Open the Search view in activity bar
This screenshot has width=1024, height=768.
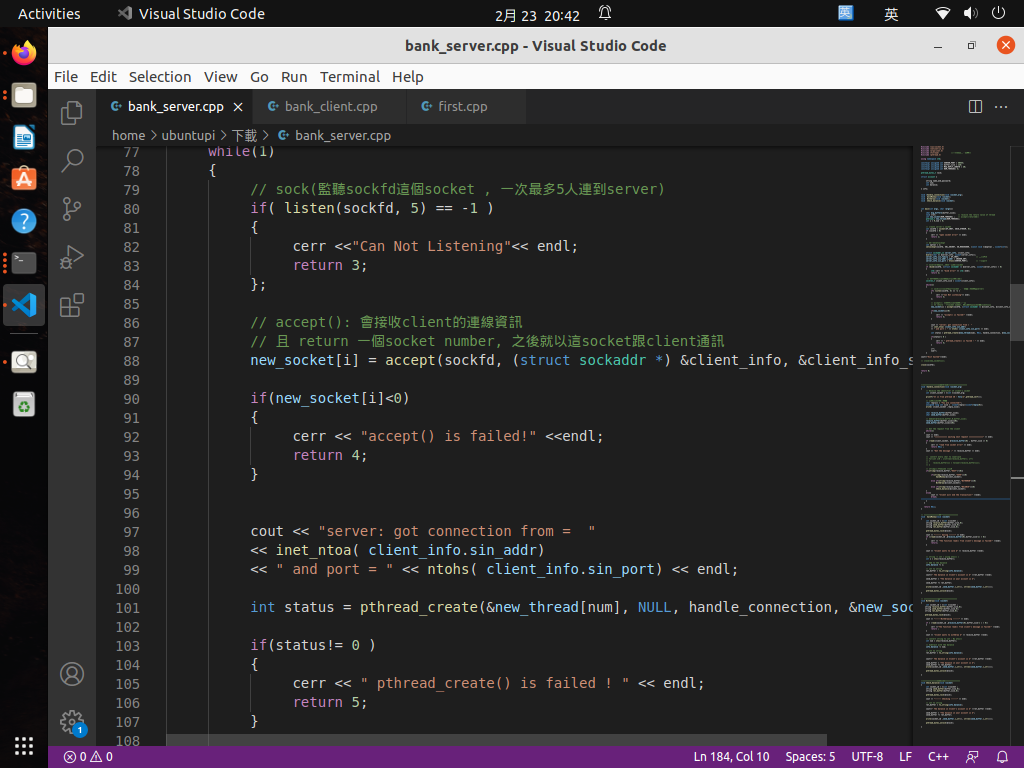click(72, 160)
